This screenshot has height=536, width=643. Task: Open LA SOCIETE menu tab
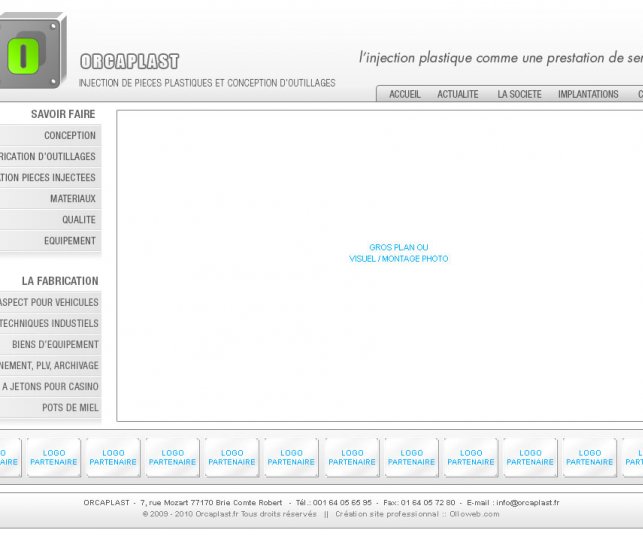(x=519, y=94)
